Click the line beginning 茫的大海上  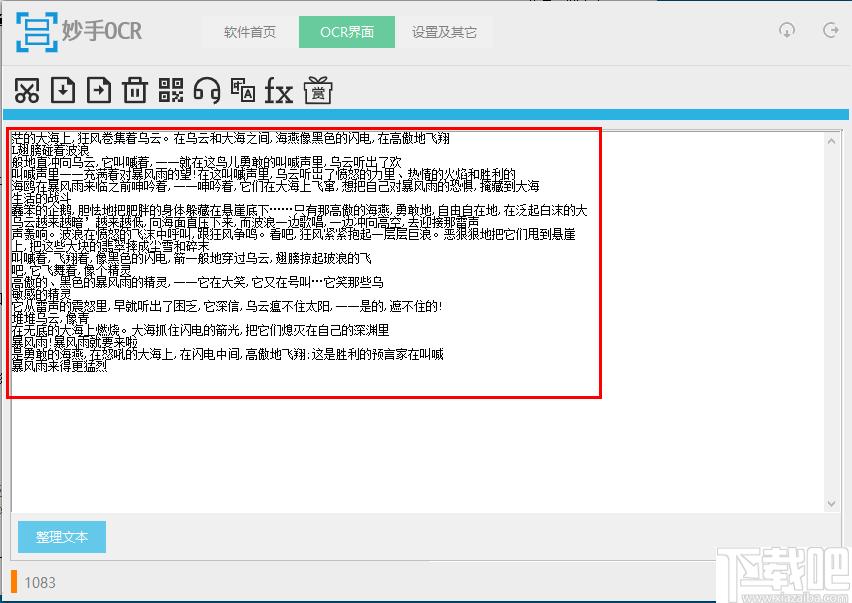230,139
